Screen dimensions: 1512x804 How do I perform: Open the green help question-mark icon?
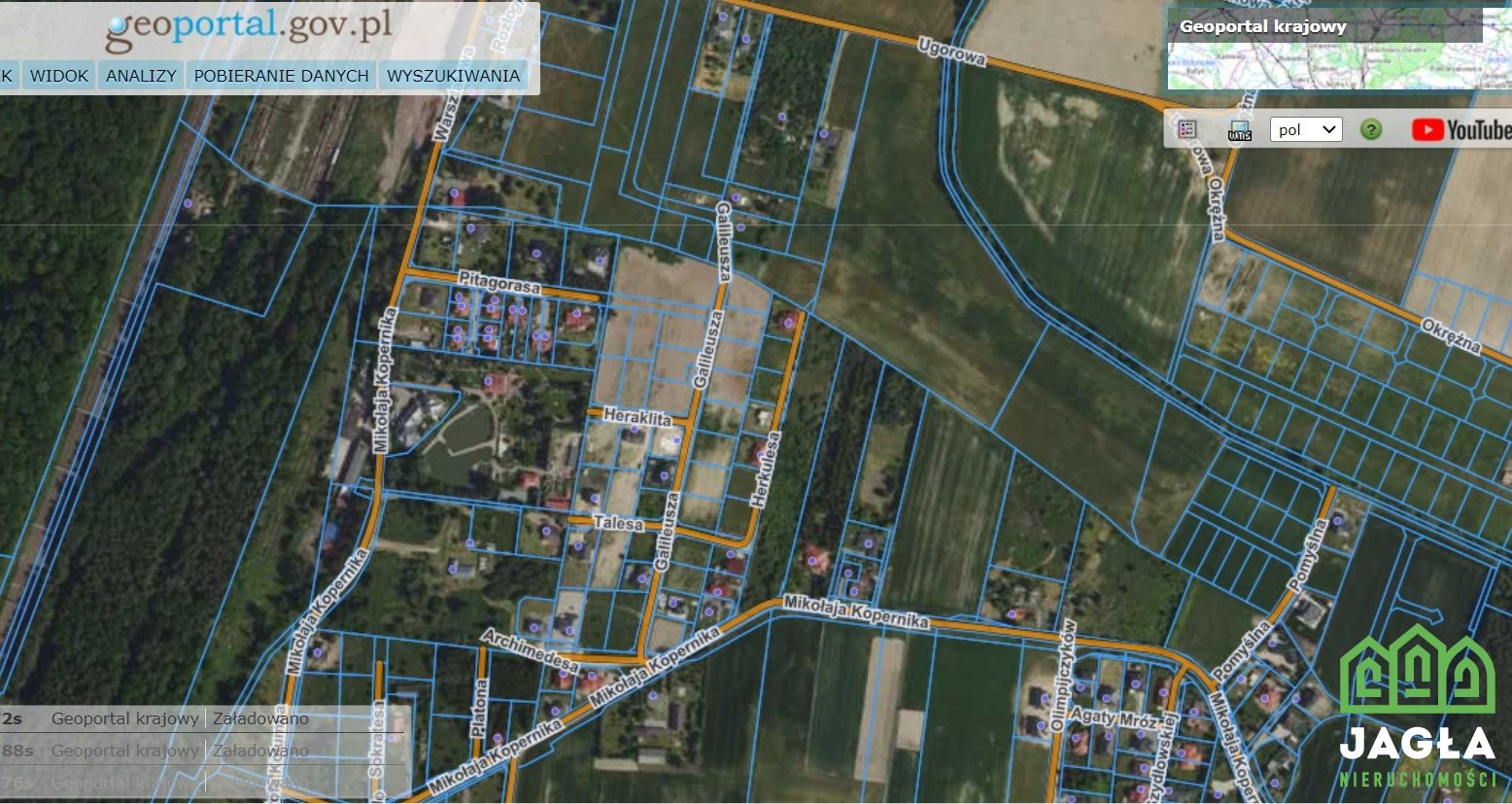tap(1371, 129)
